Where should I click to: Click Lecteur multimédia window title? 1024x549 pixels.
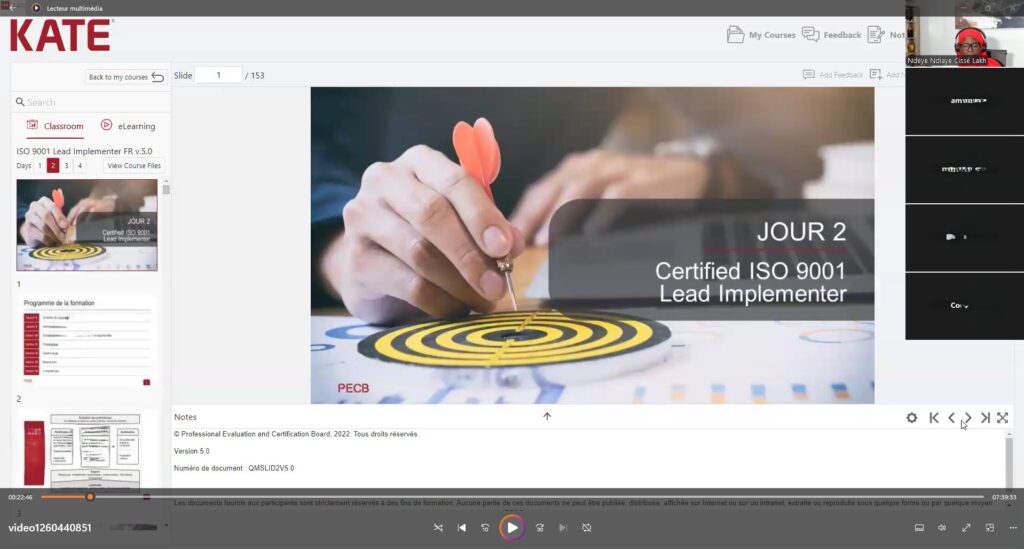(74, 8)
